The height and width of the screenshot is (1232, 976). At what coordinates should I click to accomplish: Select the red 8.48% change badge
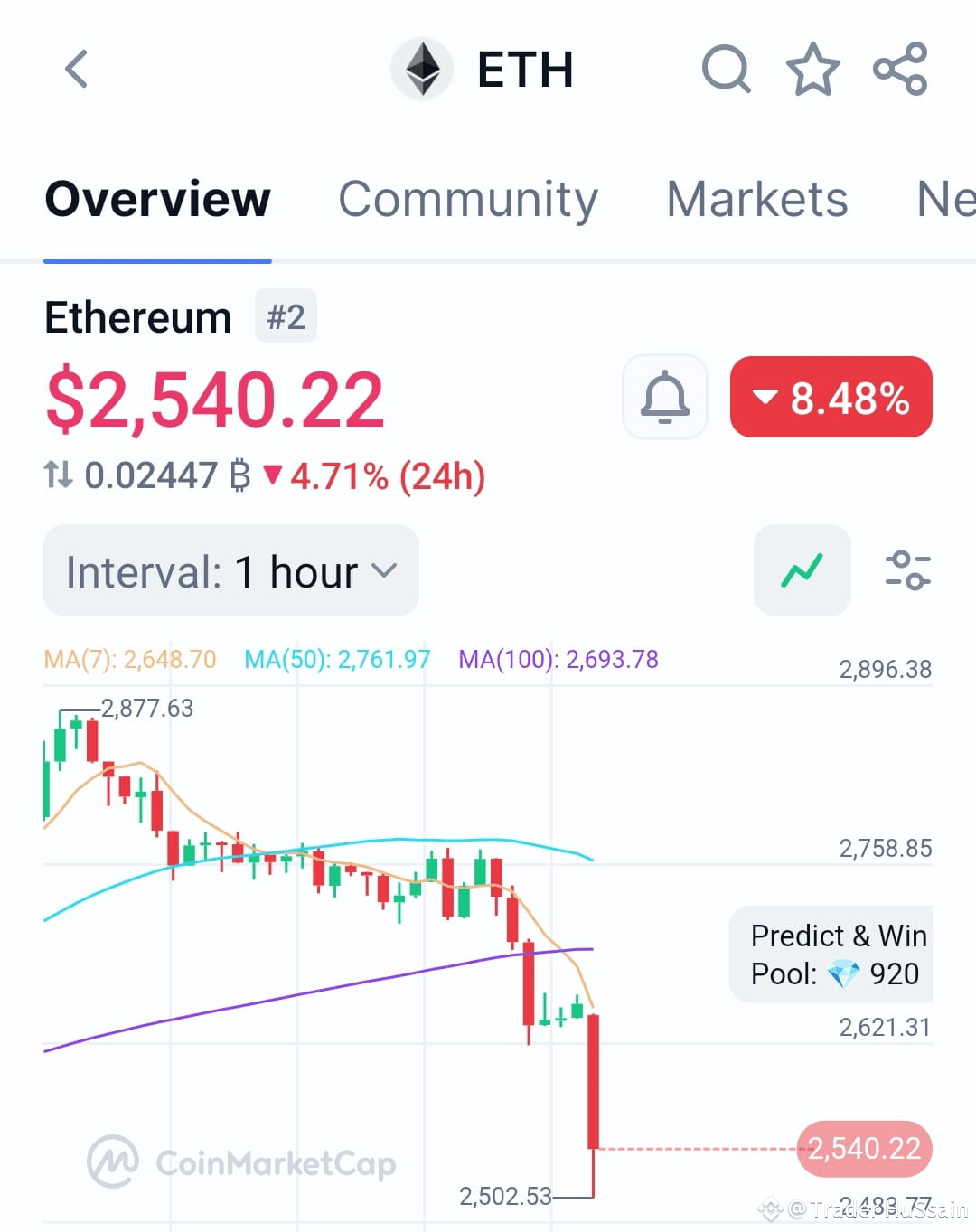[x=831, y=397]
